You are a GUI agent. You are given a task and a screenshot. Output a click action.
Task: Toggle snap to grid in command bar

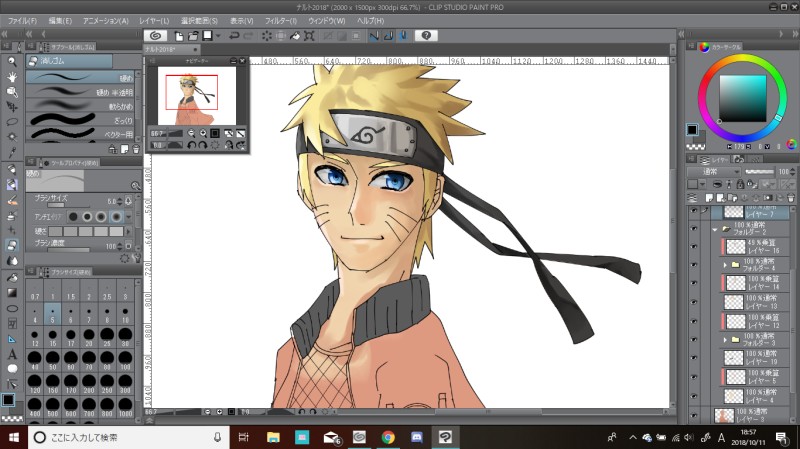(403, 36)
